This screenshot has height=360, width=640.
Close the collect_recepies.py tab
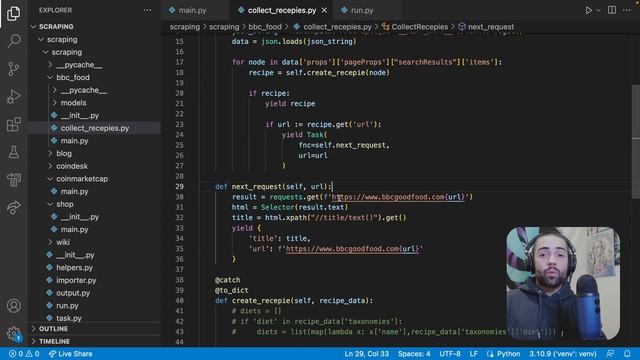point(324,10)
